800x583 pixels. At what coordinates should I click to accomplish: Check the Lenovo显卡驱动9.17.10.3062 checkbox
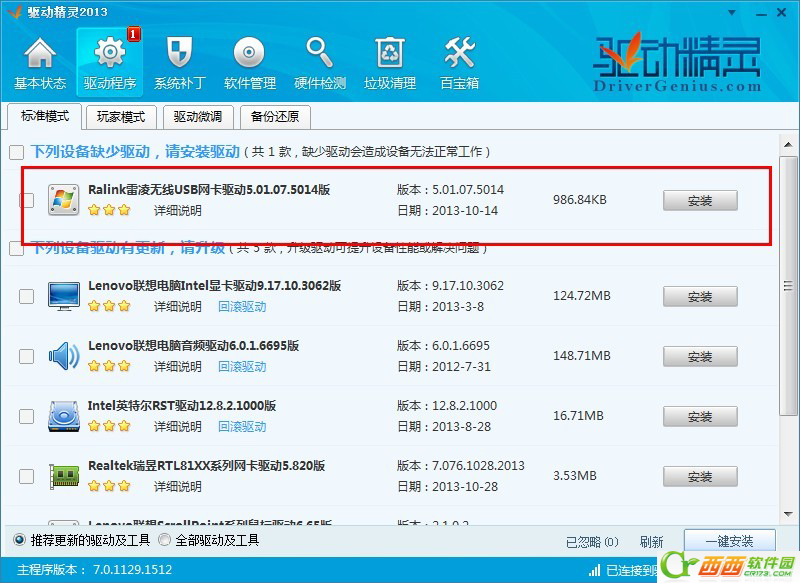pyautogui.click(x=27, y=296)
